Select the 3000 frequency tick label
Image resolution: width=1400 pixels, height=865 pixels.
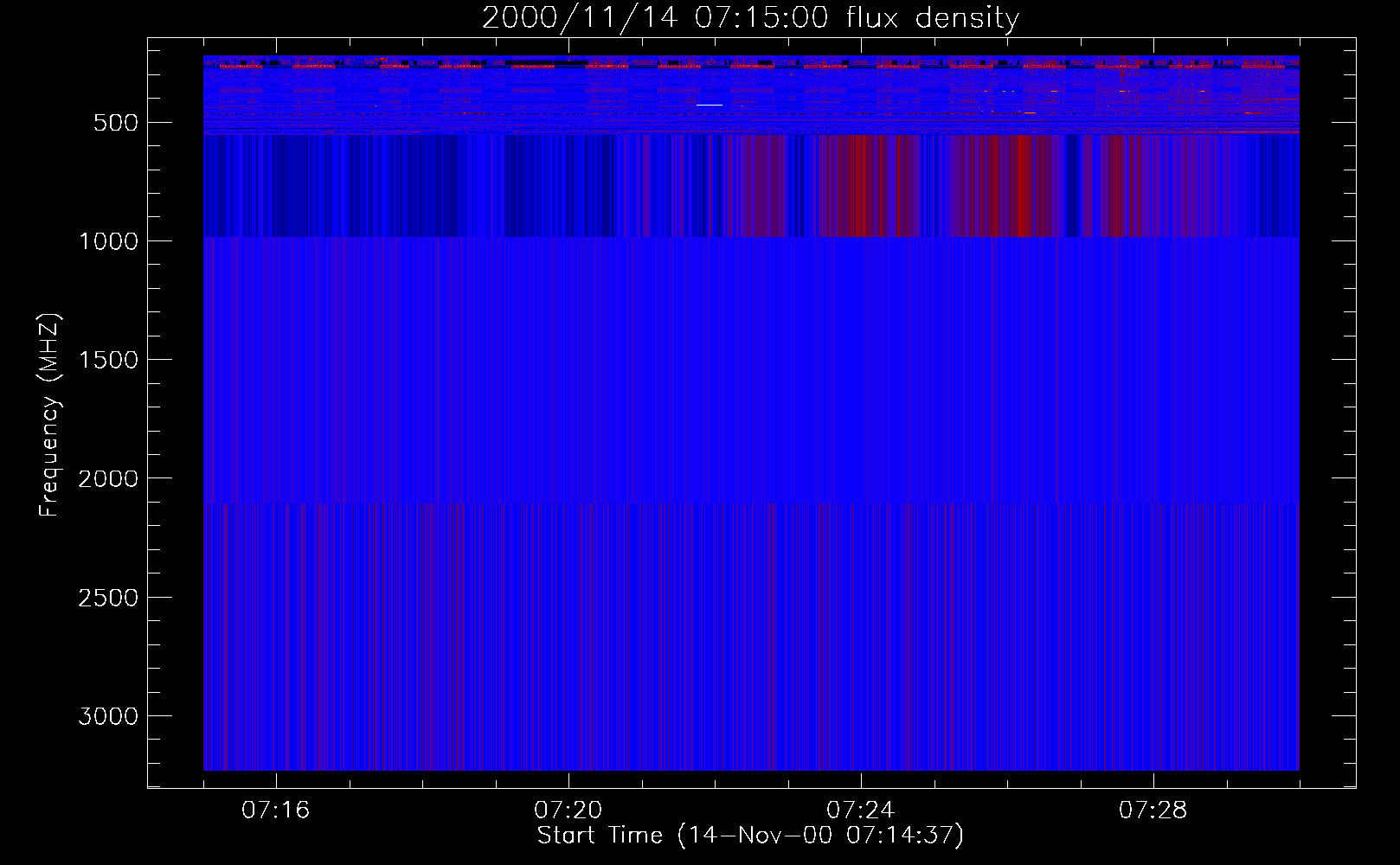108,716
